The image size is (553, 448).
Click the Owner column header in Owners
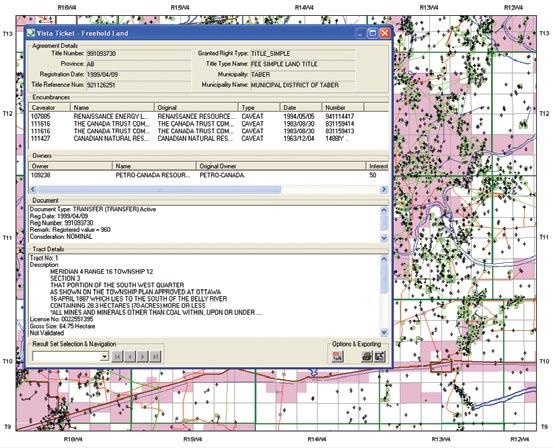[x=71, y=166]
